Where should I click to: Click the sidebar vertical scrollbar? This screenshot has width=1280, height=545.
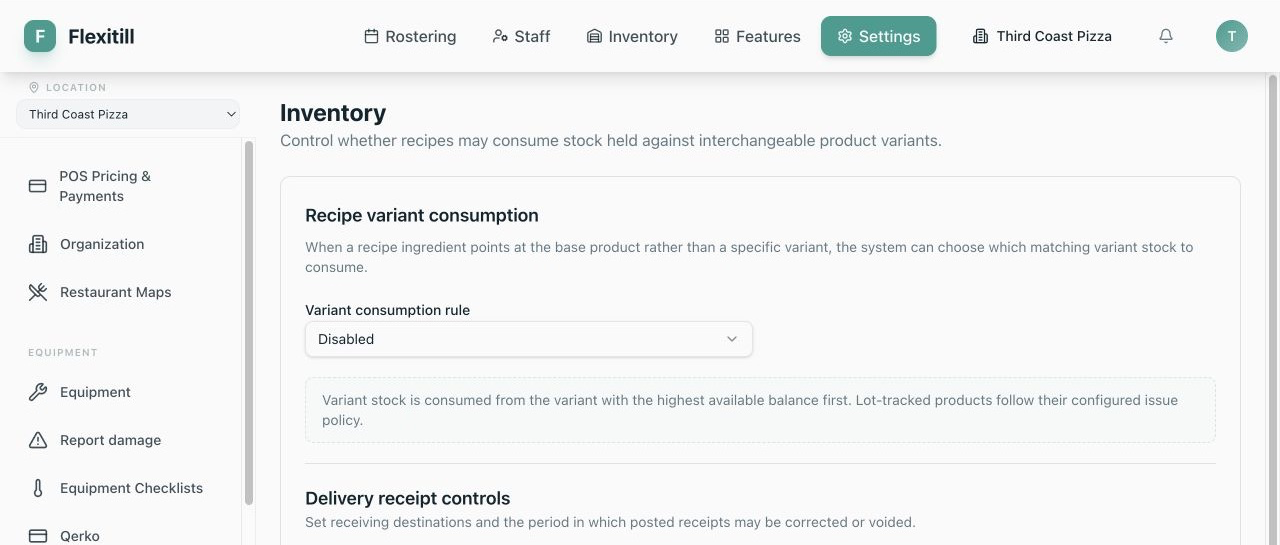coord(249,322)
